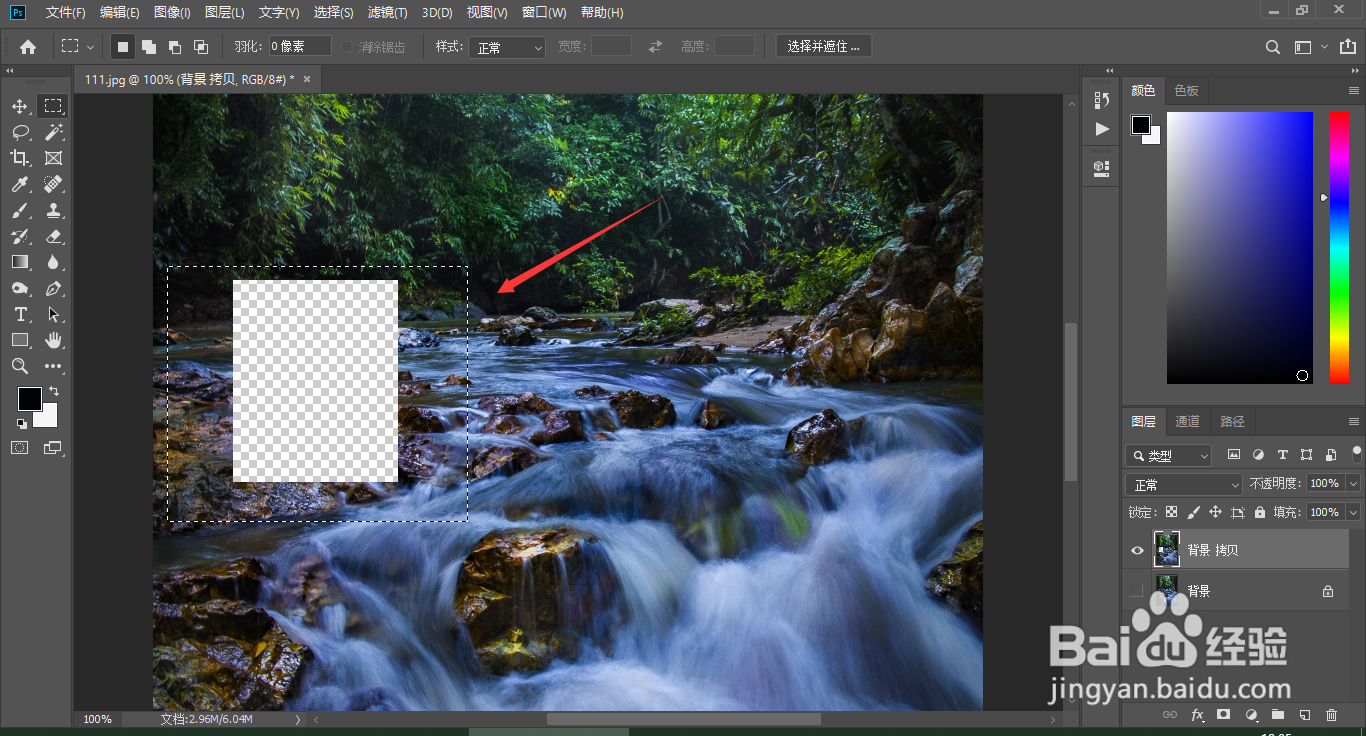Open the 不透明度 opacity dropdown arrow
This screenshot has width=1366, height=736.
(1353, 484)
